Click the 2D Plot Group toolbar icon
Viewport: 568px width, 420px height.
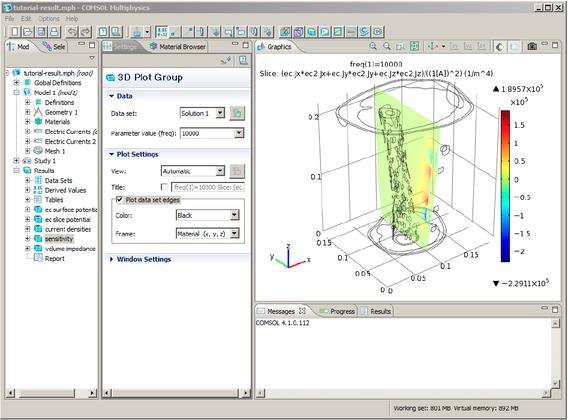tap(325, 32)
